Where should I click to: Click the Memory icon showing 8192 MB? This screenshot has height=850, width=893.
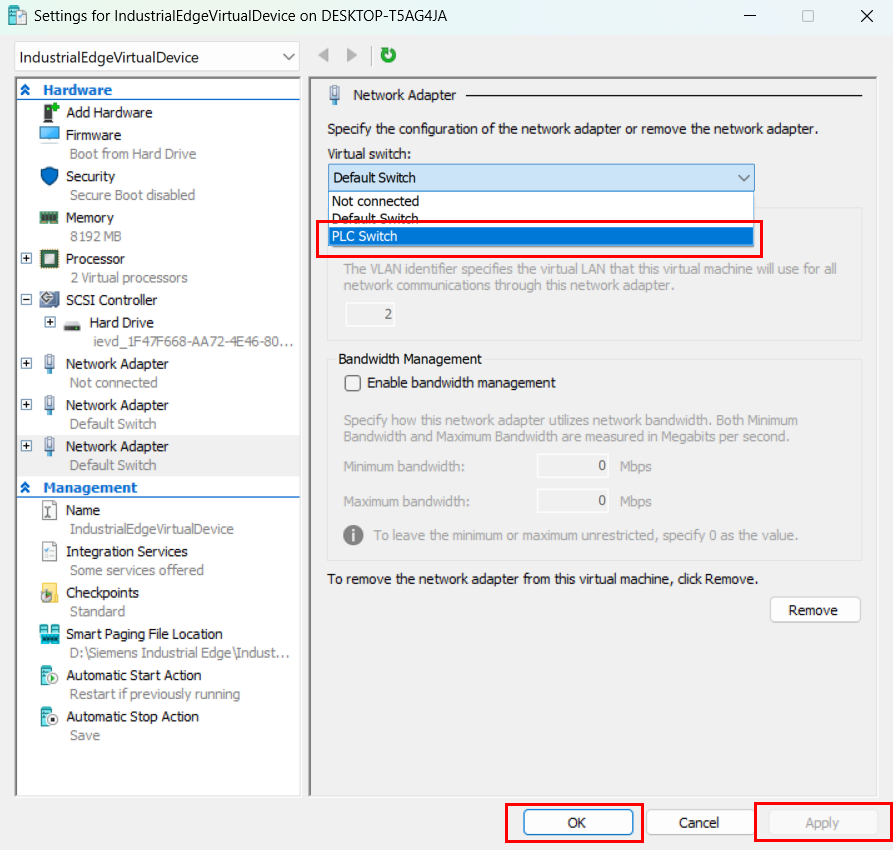pyautogui.click(x=47, y=217)
